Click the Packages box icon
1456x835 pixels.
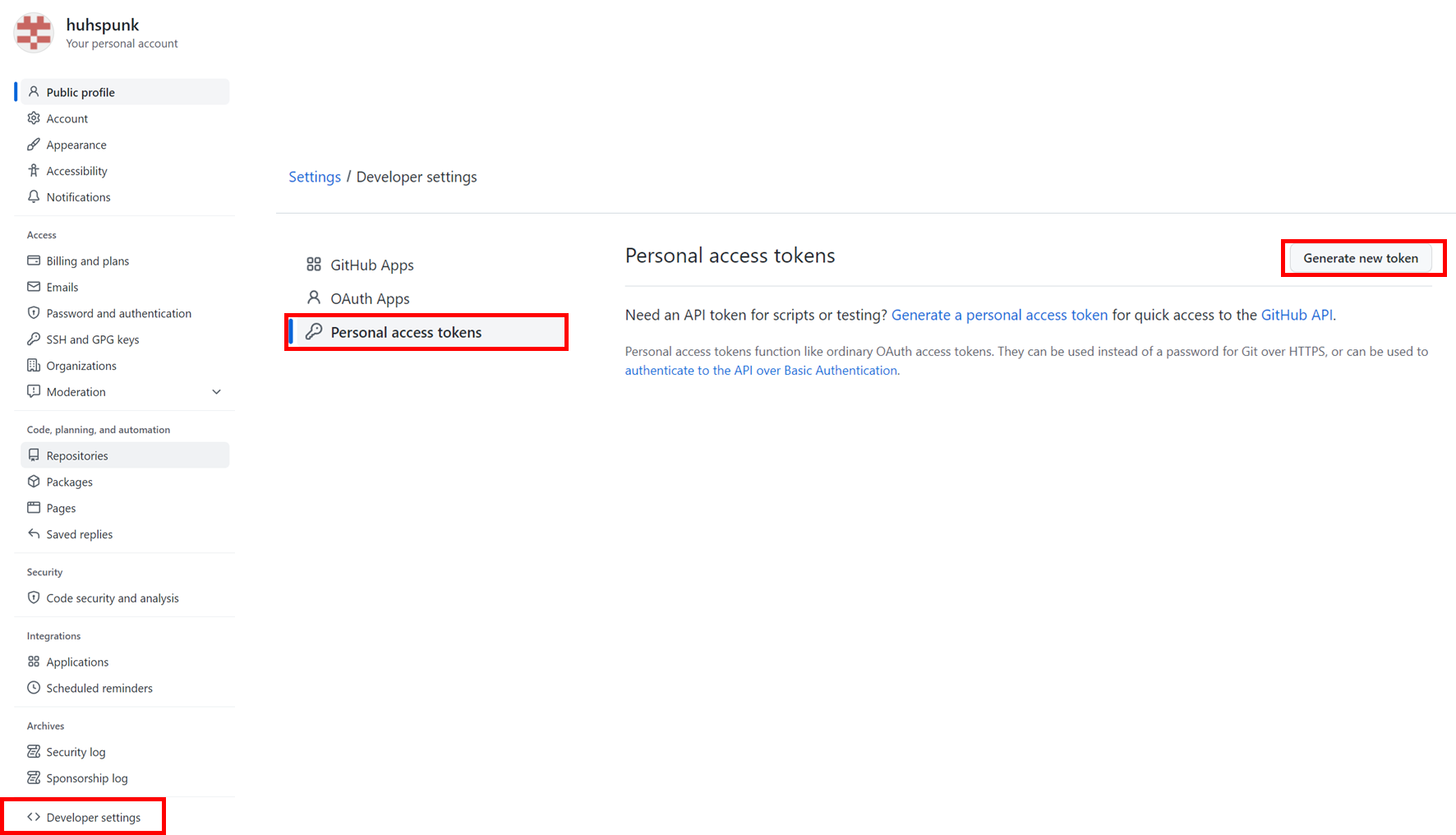(34, 482)
